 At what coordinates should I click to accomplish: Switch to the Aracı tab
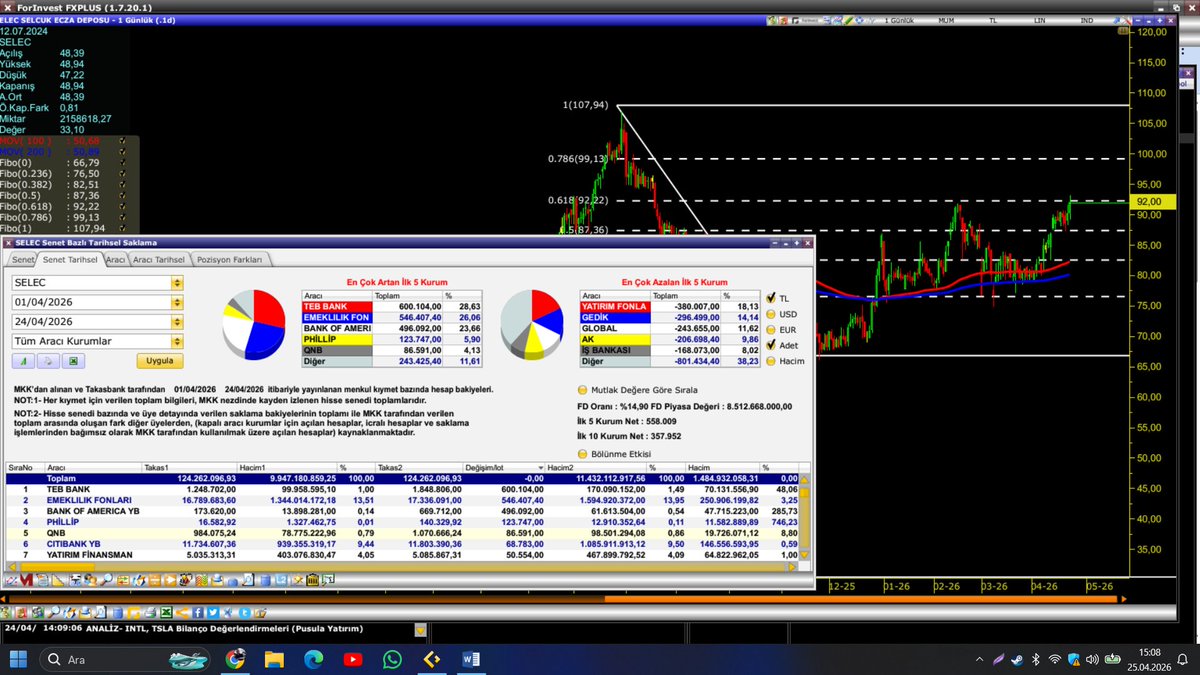click(x=116, y=259)
